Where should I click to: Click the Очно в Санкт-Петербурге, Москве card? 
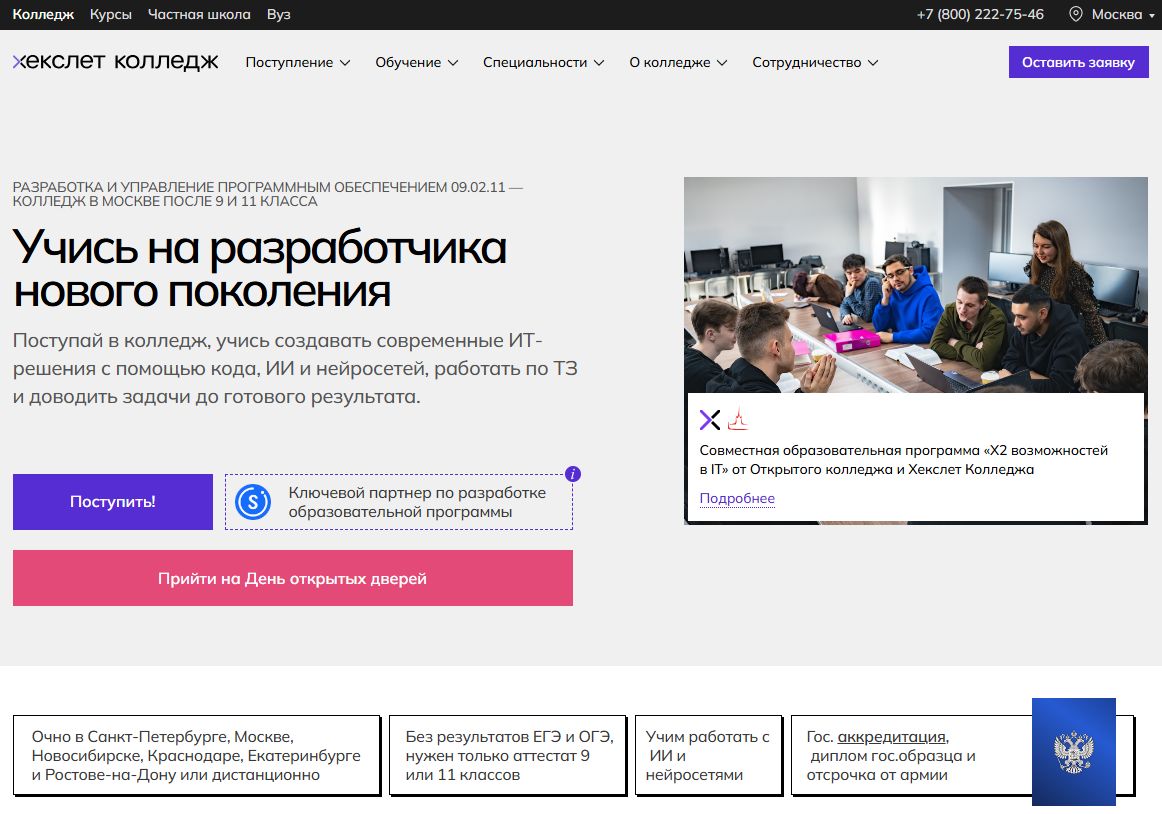196,755
